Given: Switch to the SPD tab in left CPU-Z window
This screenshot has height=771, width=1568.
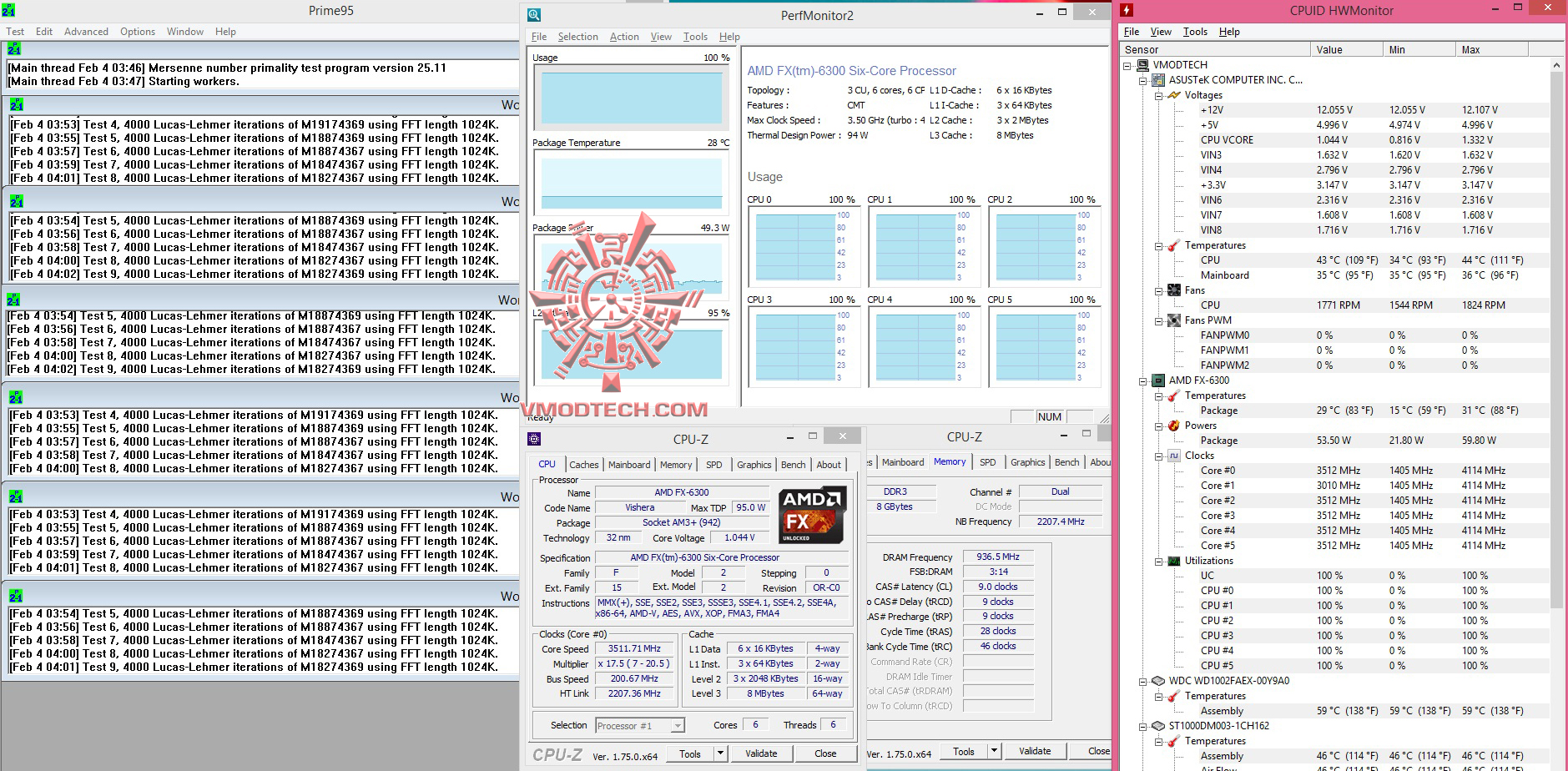Looking at the screenshot, I should [714, 465].
